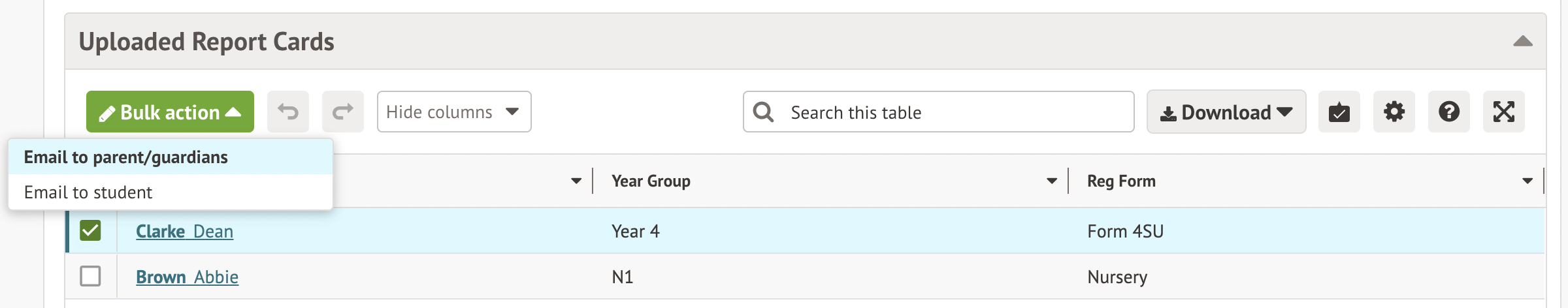Screen dimensions: 1568x308
Task: Open the Hide columns dropdown
Action: (453, 112)
